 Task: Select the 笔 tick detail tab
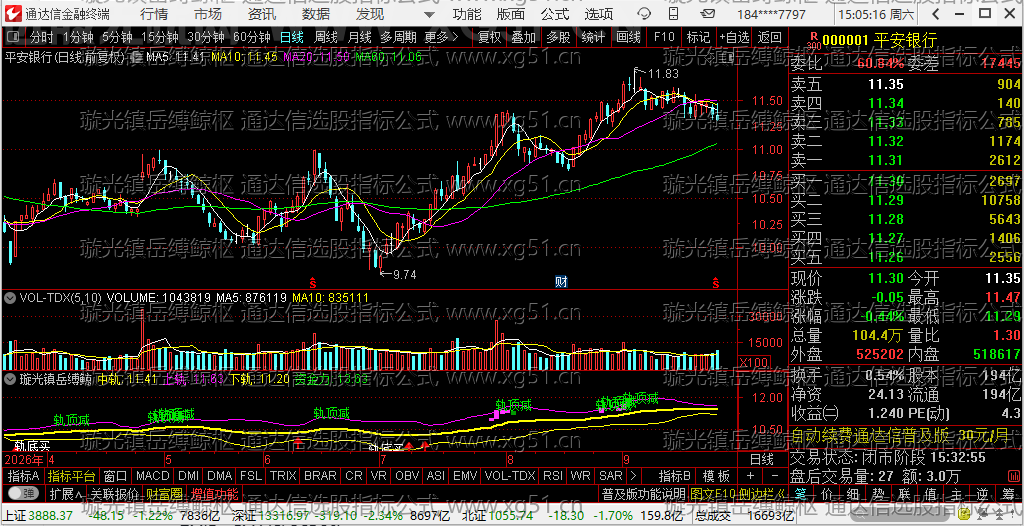pyautogui.click(x=800, y=493)
